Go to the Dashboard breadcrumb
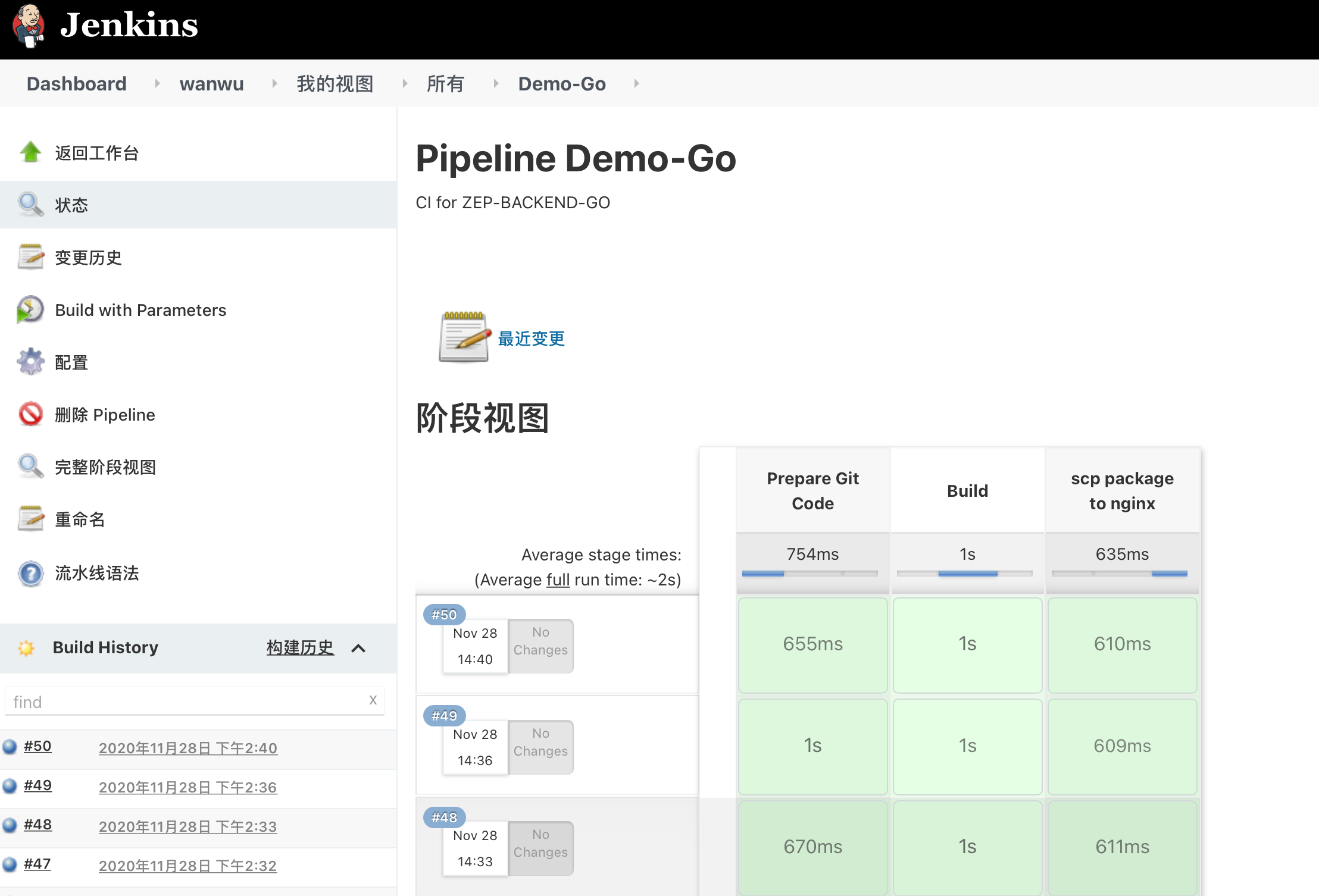Viewport: 1319px width, 896px height. (77, 83)
